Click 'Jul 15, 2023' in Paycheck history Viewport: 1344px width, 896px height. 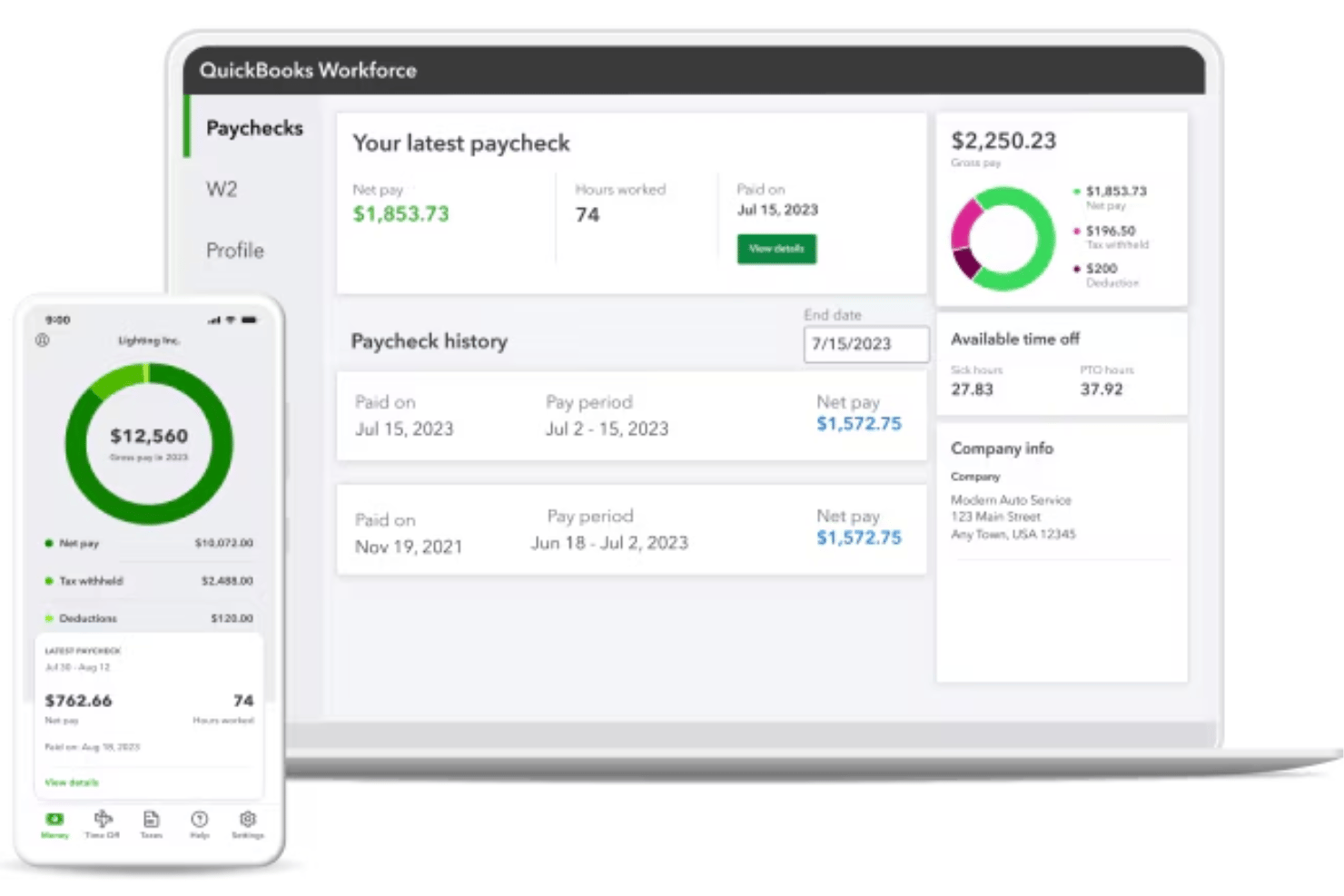coord(404,428)
